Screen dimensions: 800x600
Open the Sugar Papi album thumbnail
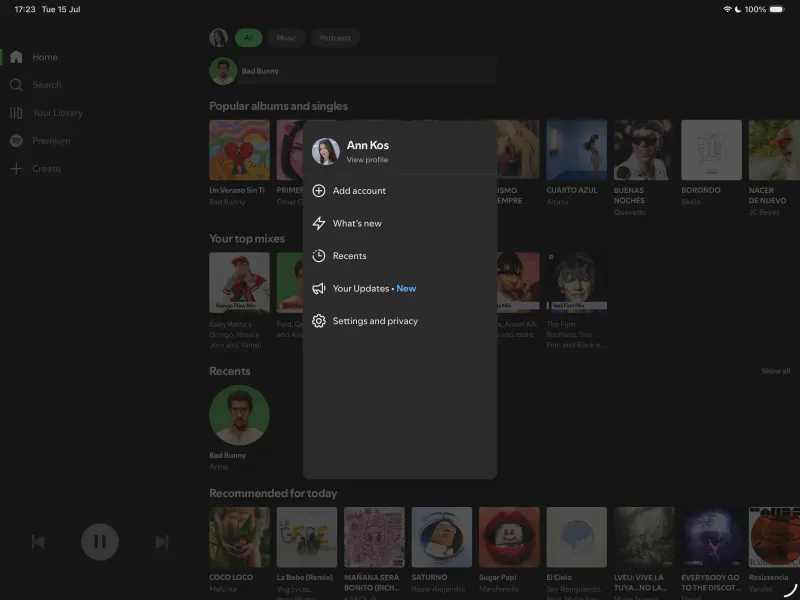click(509, 537)
